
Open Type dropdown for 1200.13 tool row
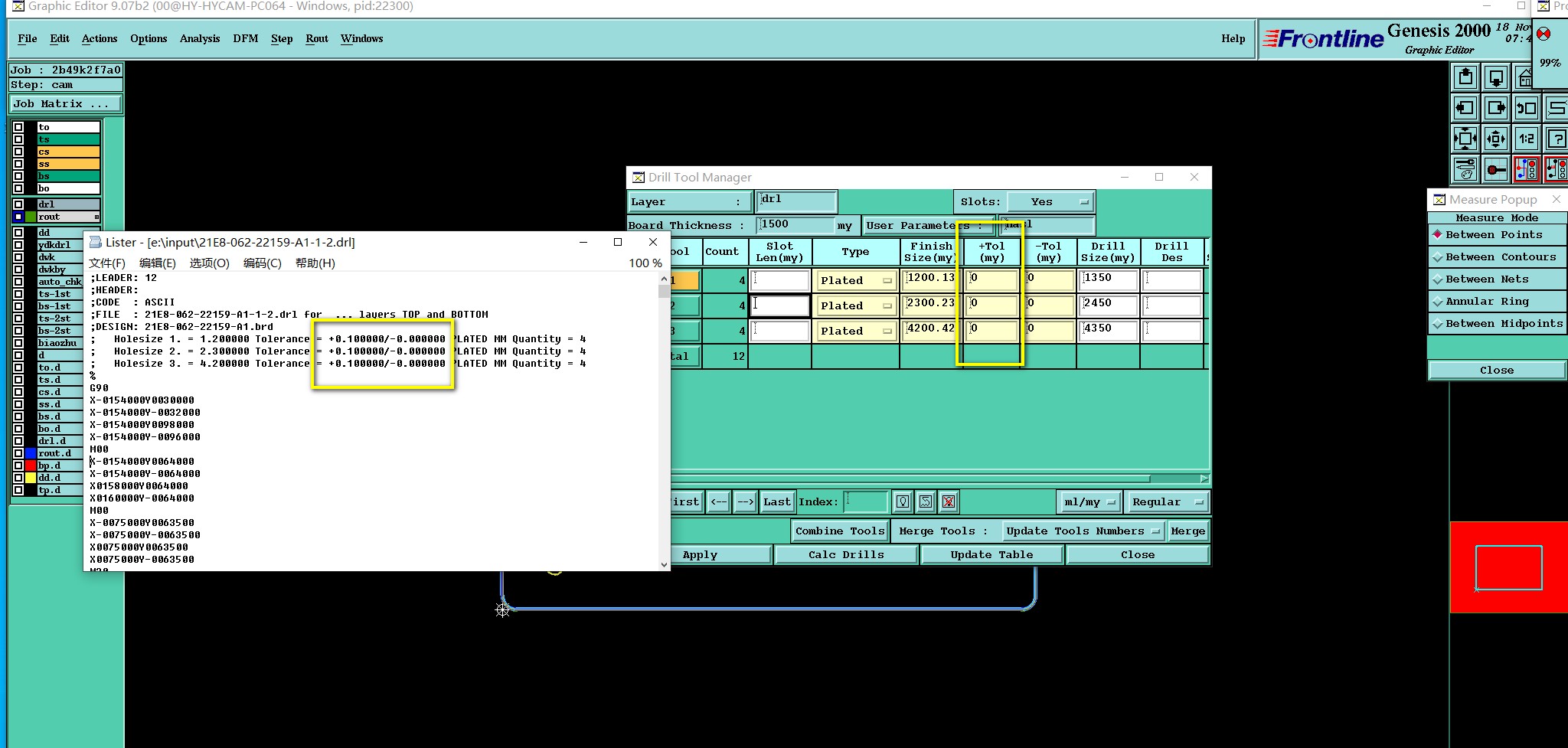coord(856,281)
